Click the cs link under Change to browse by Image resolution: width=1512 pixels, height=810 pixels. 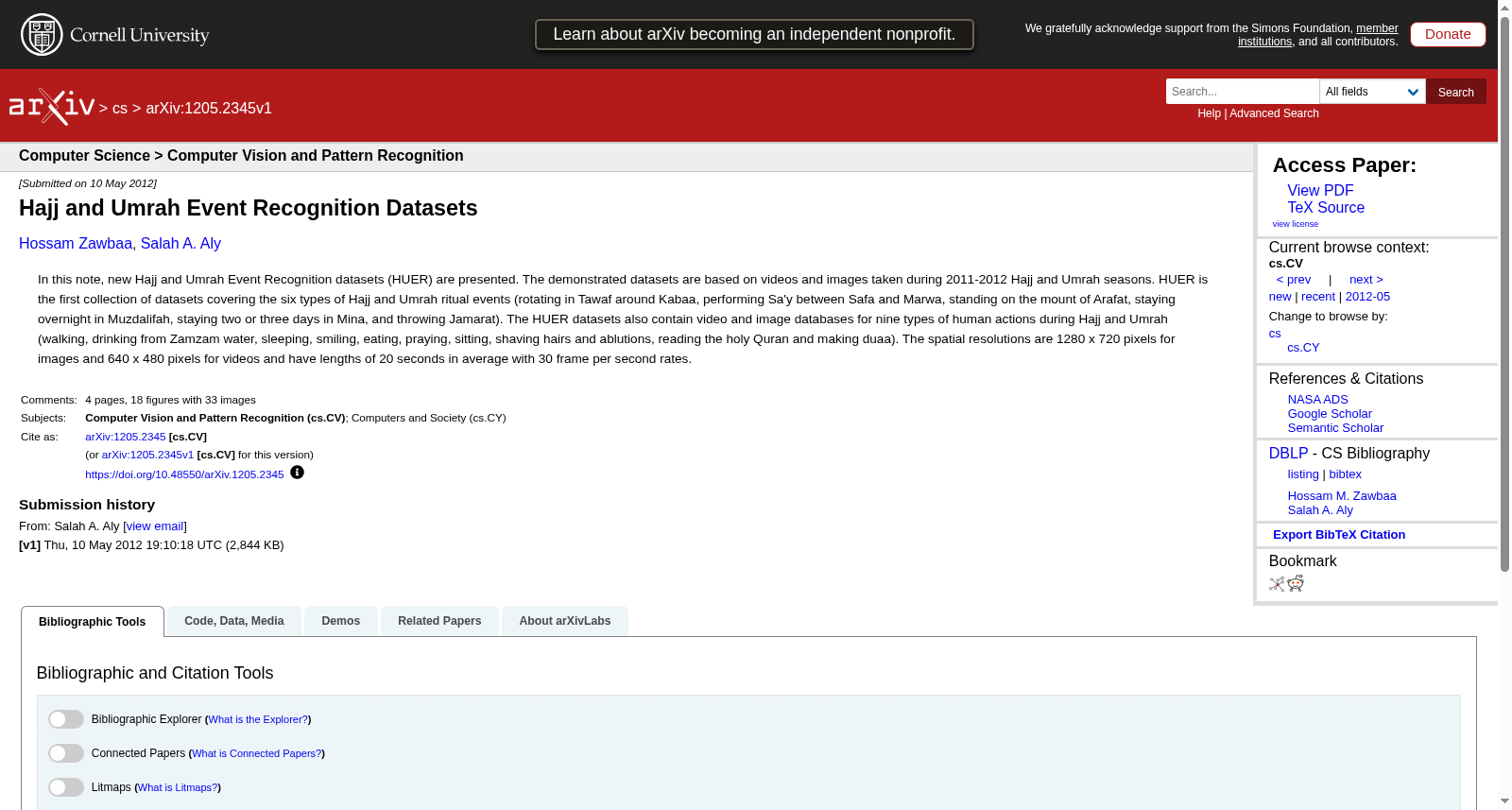1275,334
